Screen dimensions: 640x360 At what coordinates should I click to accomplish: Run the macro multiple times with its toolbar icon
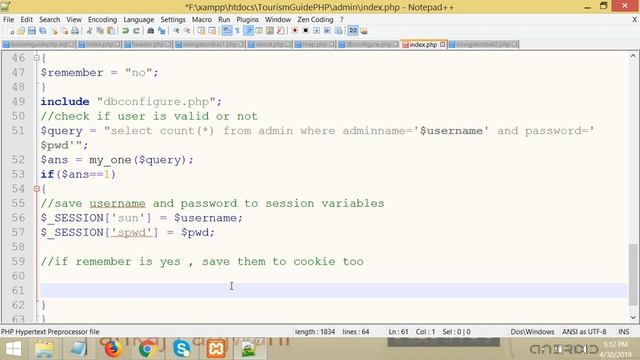[327, 31]
